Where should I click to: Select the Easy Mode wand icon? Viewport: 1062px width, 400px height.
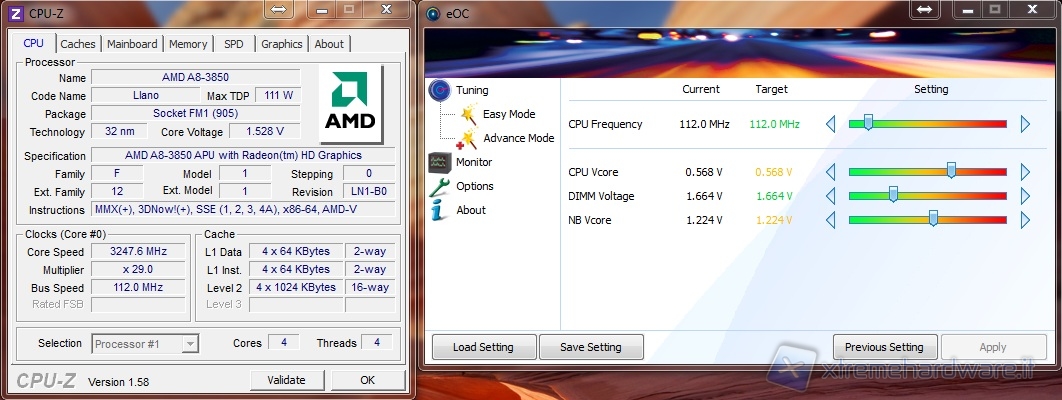click(x=467, y=115)
